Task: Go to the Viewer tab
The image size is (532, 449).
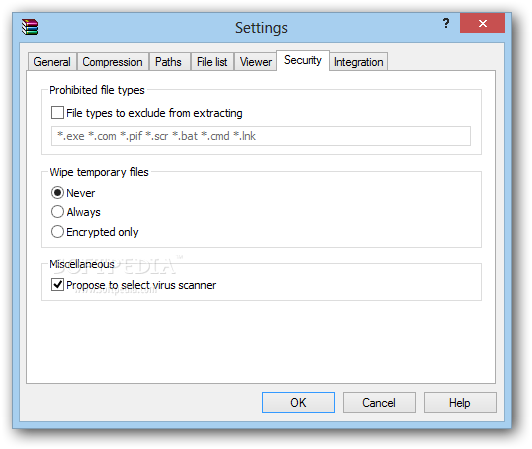Action: tap(255, 62)
